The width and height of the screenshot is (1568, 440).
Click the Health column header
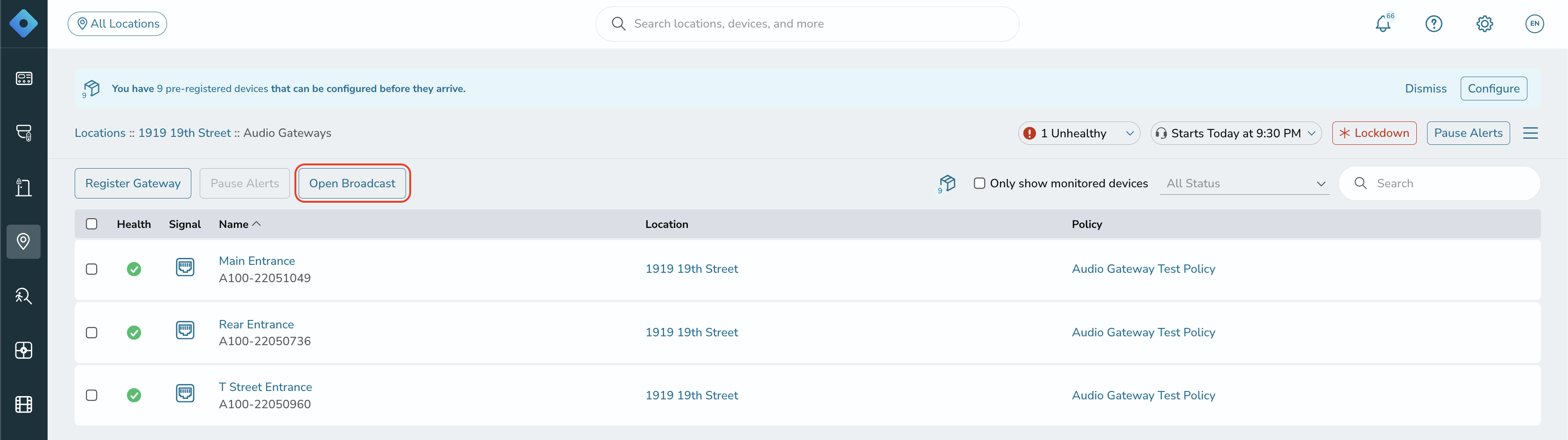pos(134,224)
